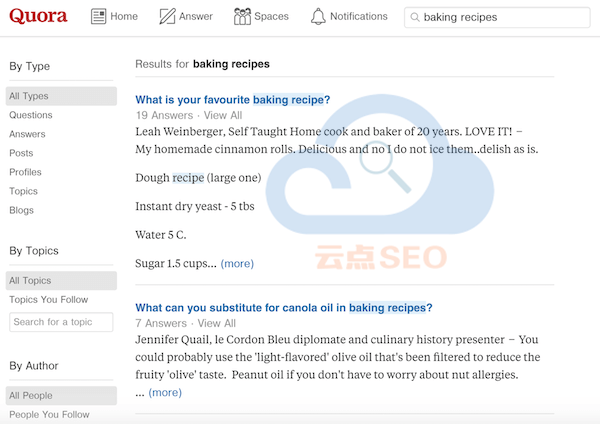Open the canola oil substitute question
The image size is (600, 424).
click(284, 308)
